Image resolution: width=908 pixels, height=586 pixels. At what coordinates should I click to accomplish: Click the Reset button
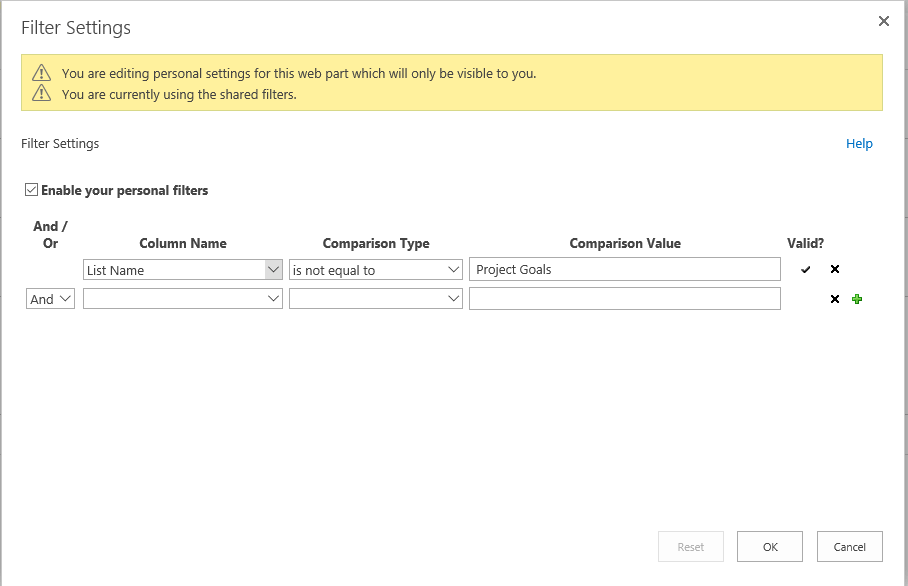(x=690, y=547)
